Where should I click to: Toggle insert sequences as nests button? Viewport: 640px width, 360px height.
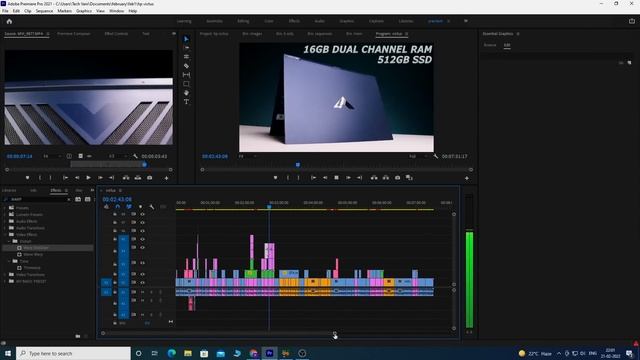(107, 207)
